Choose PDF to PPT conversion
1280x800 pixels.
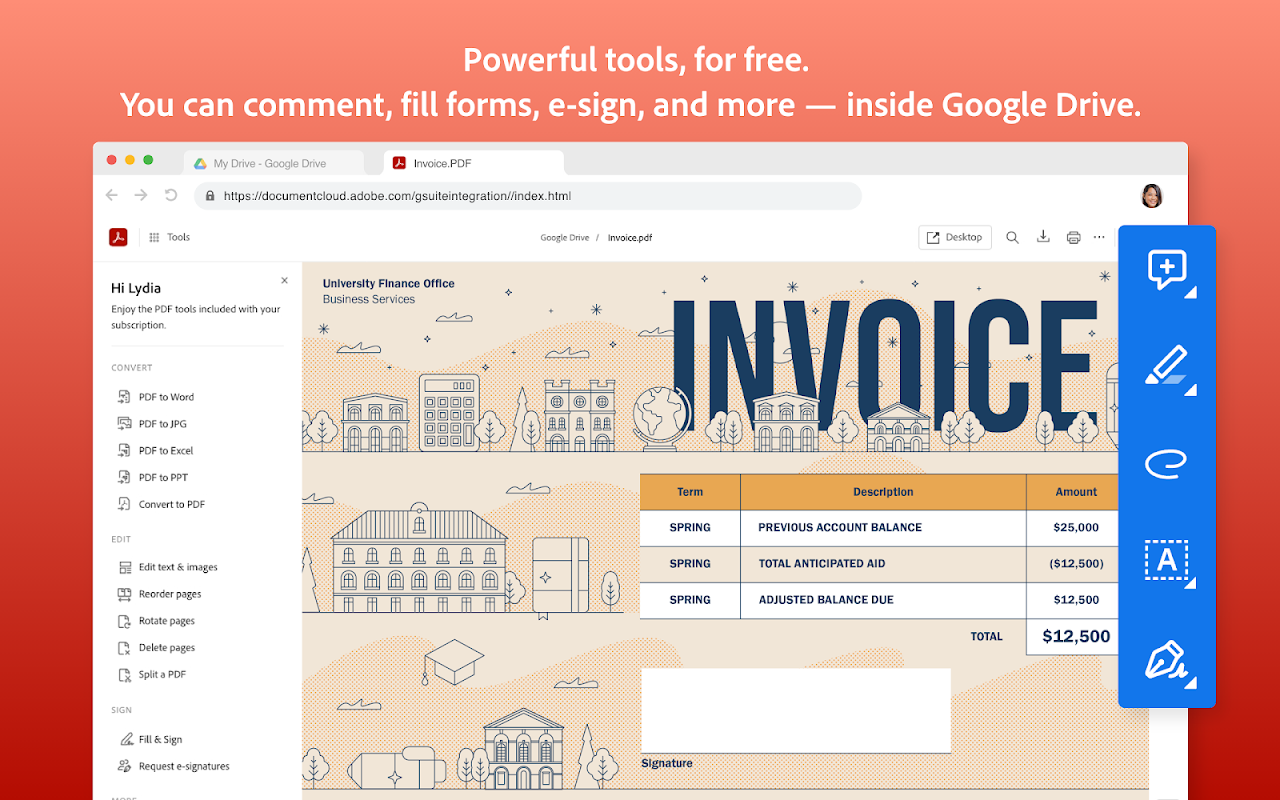(x=152, y=478)
